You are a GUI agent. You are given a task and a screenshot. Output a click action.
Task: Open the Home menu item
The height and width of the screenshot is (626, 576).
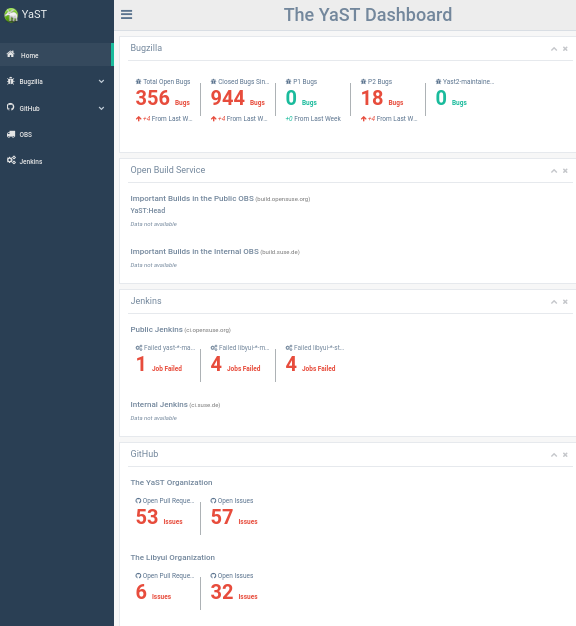(57, 55)
